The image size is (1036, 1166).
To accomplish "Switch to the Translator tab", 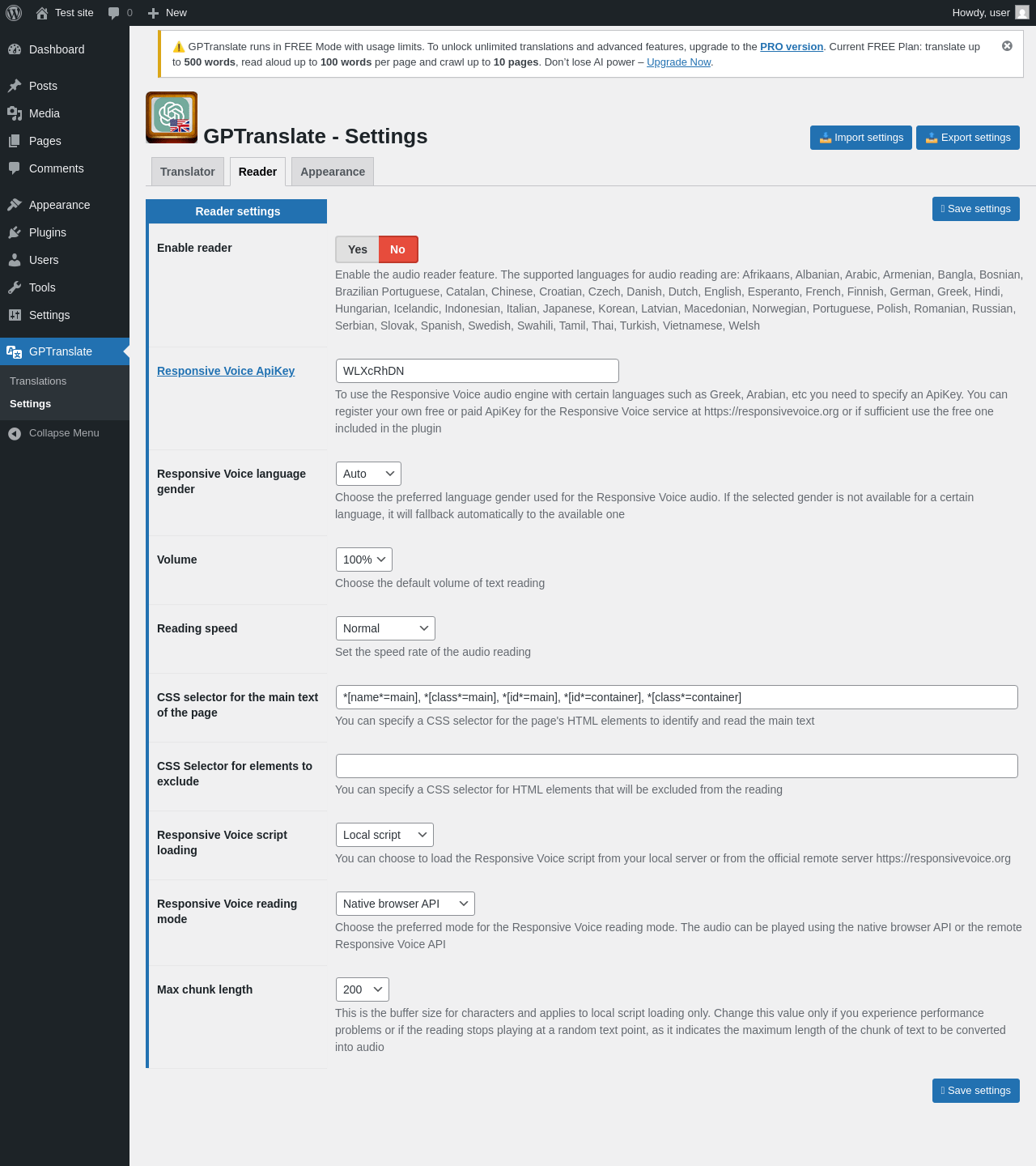I will click(x=187, y=172).
